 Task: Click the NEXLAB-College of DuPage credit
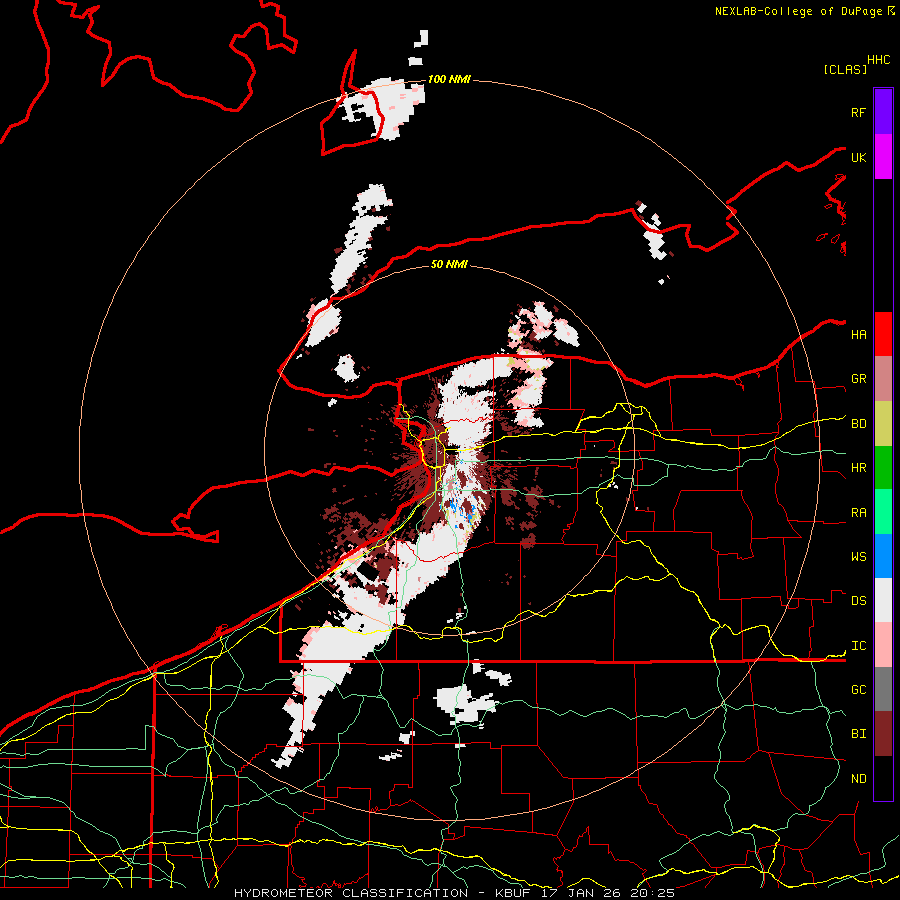(798, 11)
